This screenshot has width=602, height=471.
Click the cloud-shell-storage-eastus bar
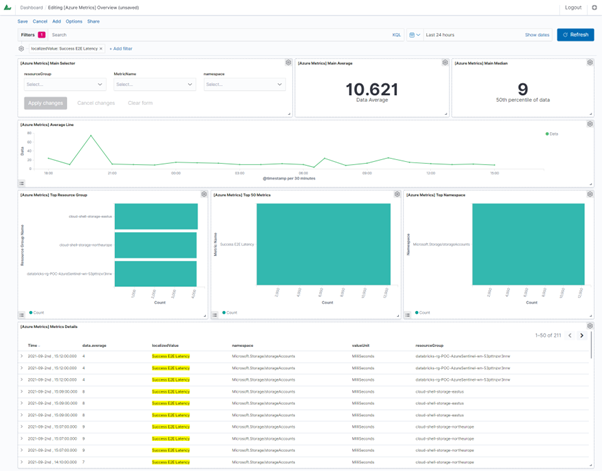click(x=156, y=216)
